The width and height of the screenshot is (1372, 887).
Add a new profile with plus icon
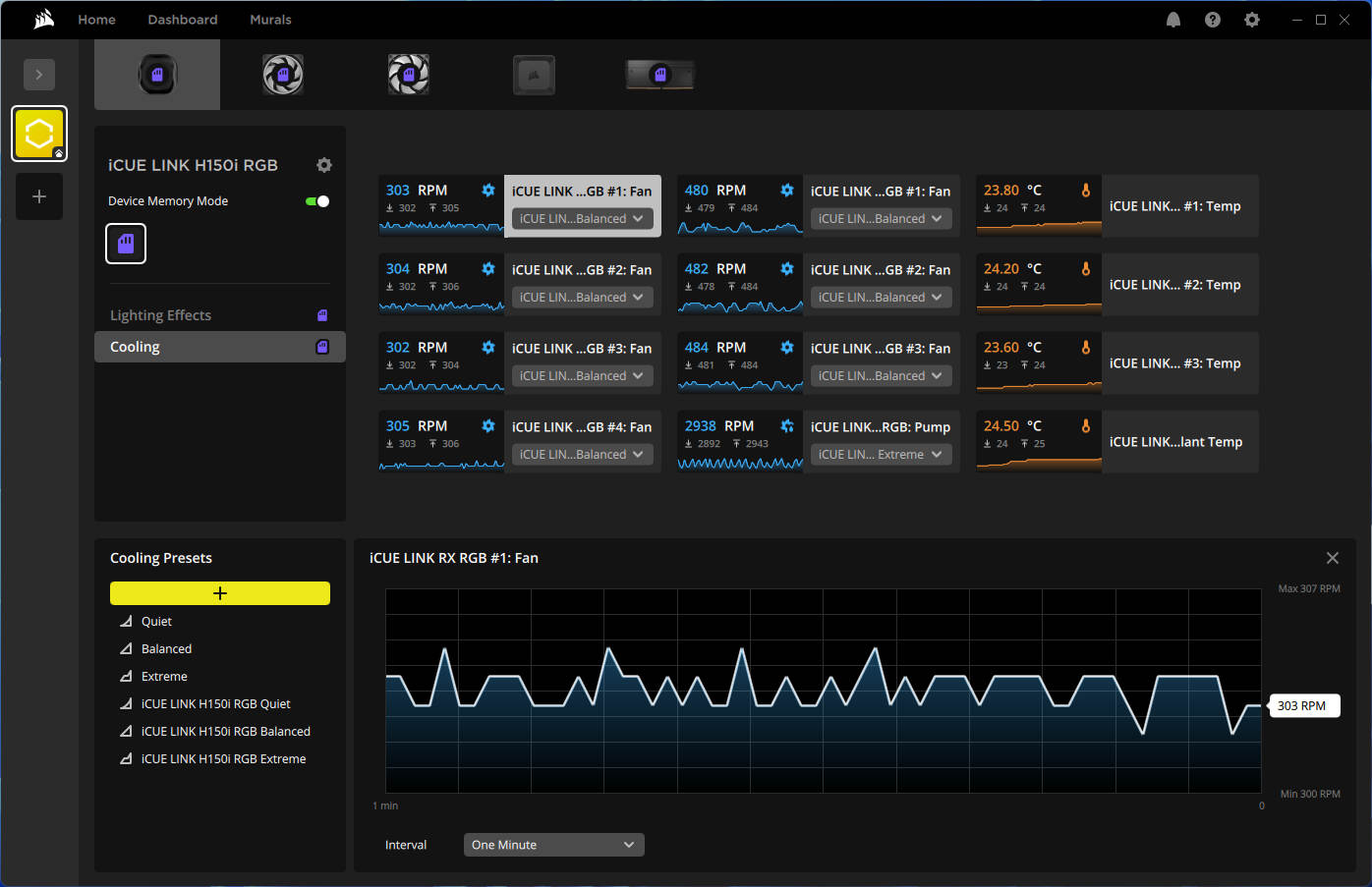[x=39, y=196]
